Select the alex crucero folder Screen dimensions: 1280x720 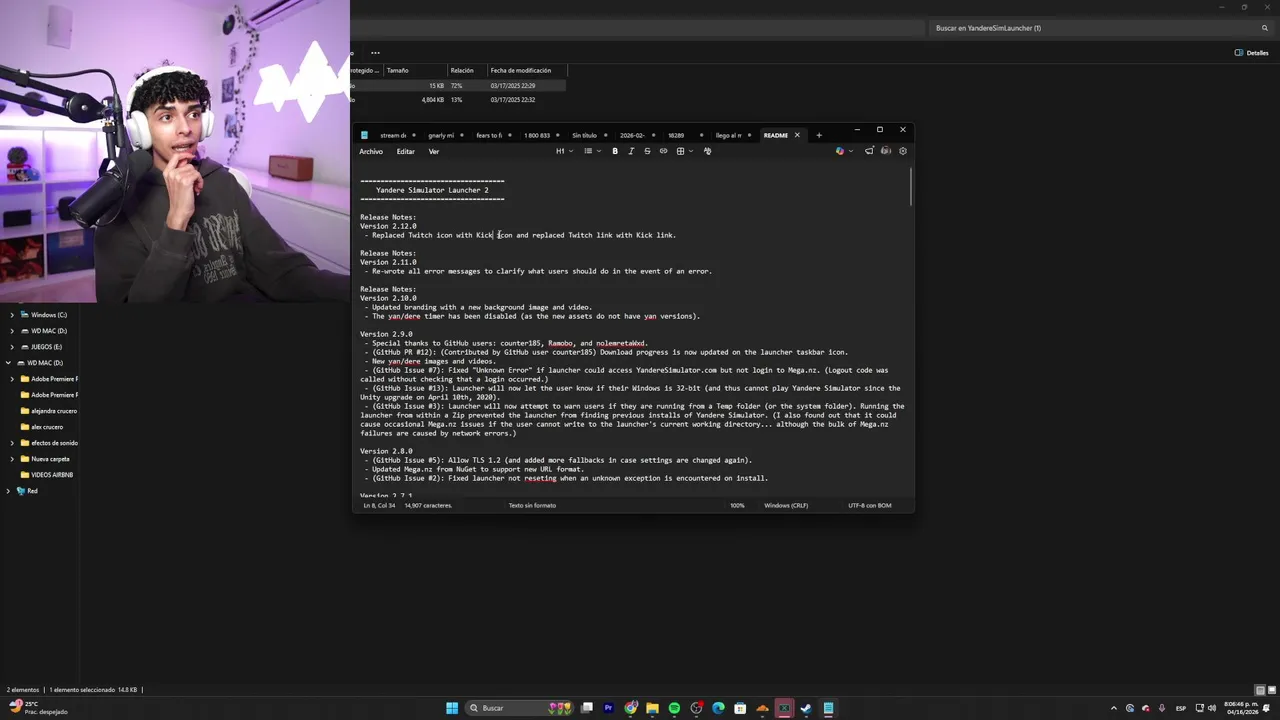pyautogui.click(x=47, y=427)
